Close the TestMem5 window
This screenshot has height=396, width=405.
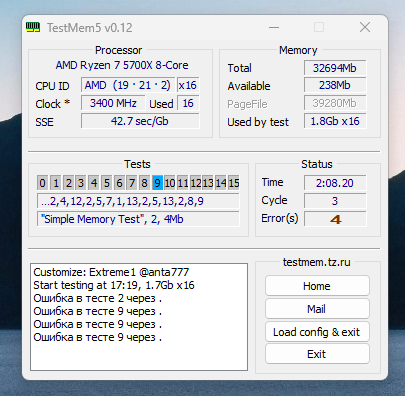[365, 27]
